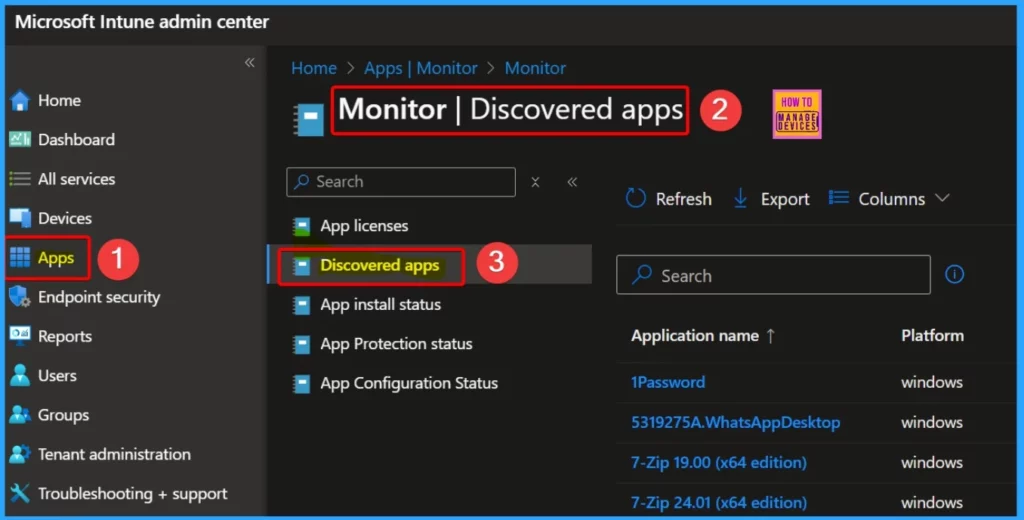Image resolution: width=1024 pixels, height=520 pixels.
Task: Click the Reports icon in the sidebar
Action: pos(20,336)
